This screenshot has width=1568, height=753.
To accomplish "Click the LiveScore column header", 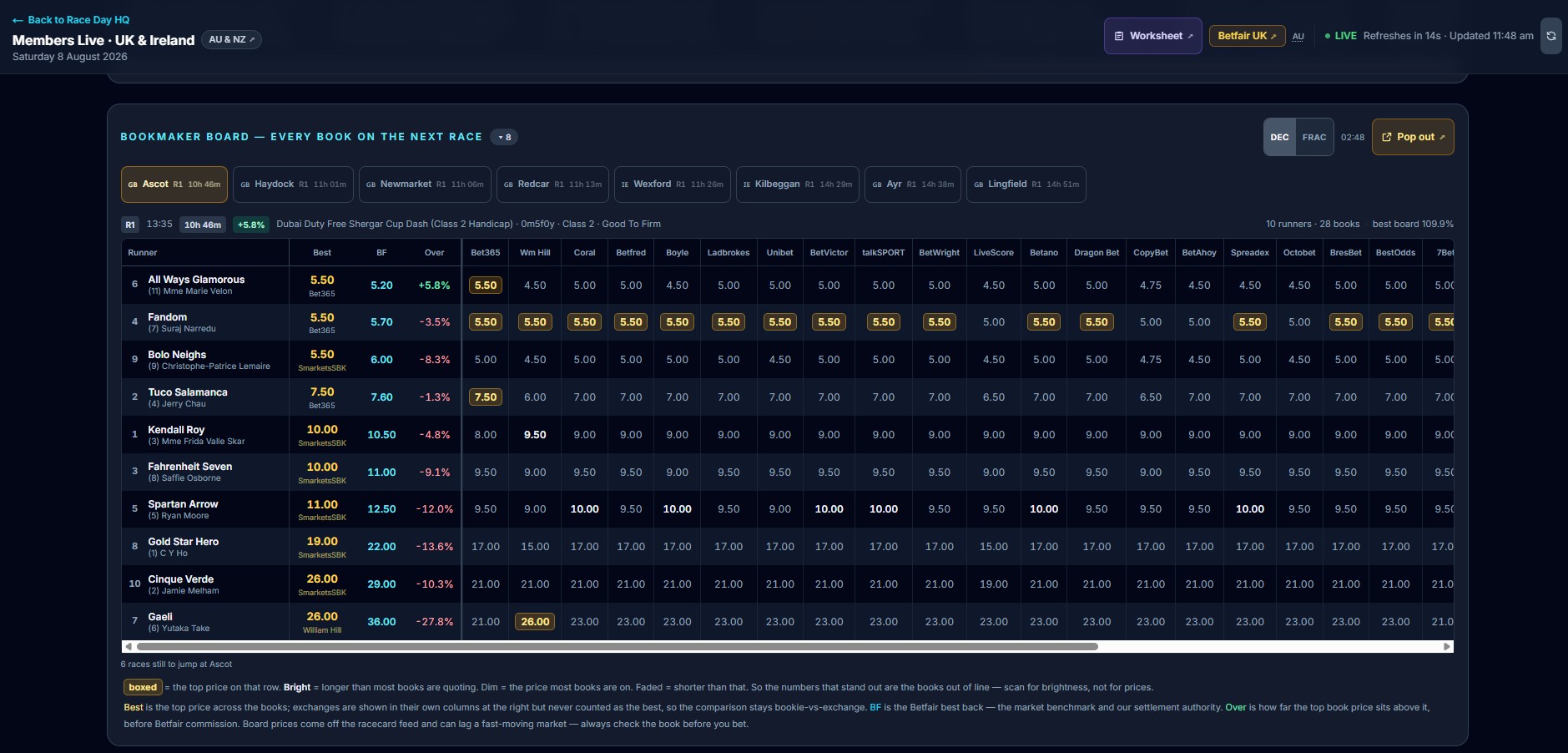I will pos(994,252).
